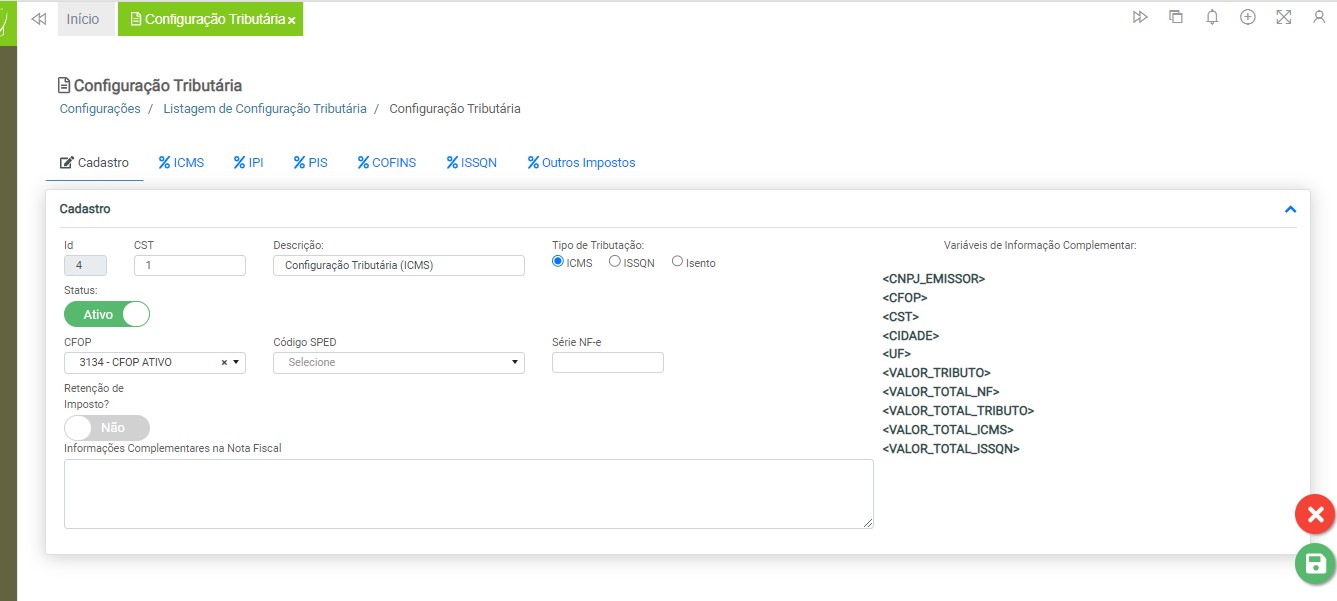Open the notifications bell icon
The height and width of the screenshot is (601, 1337).
point(1212,17)
